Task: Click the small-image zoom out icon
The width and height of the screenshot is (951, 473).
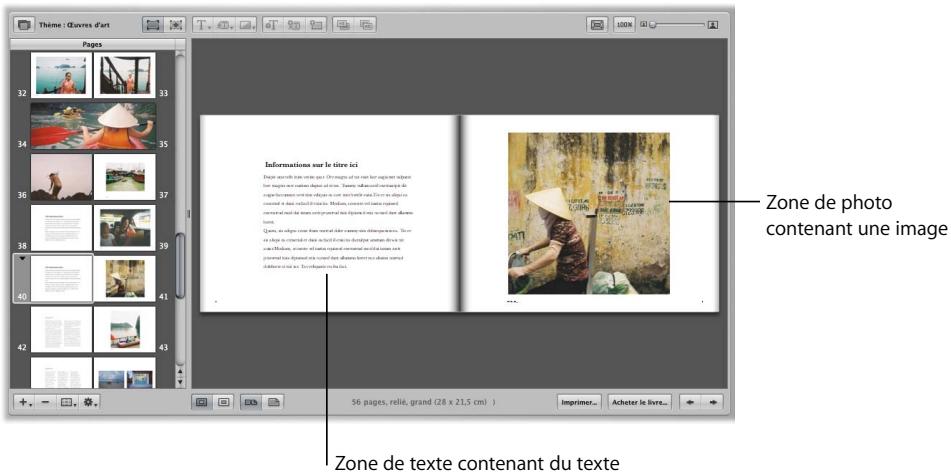Action: (x=644, y=25)
